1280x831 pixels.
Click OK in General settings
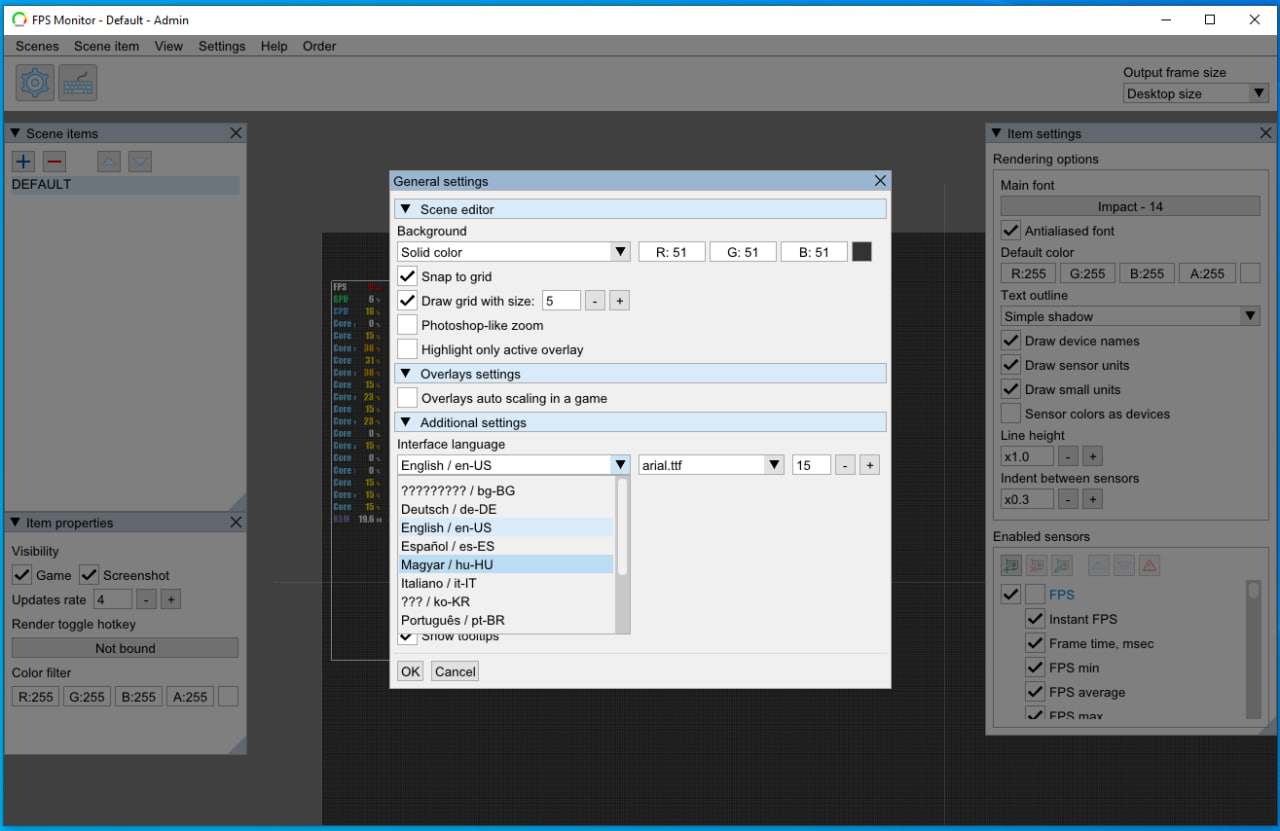click(410, 671)
